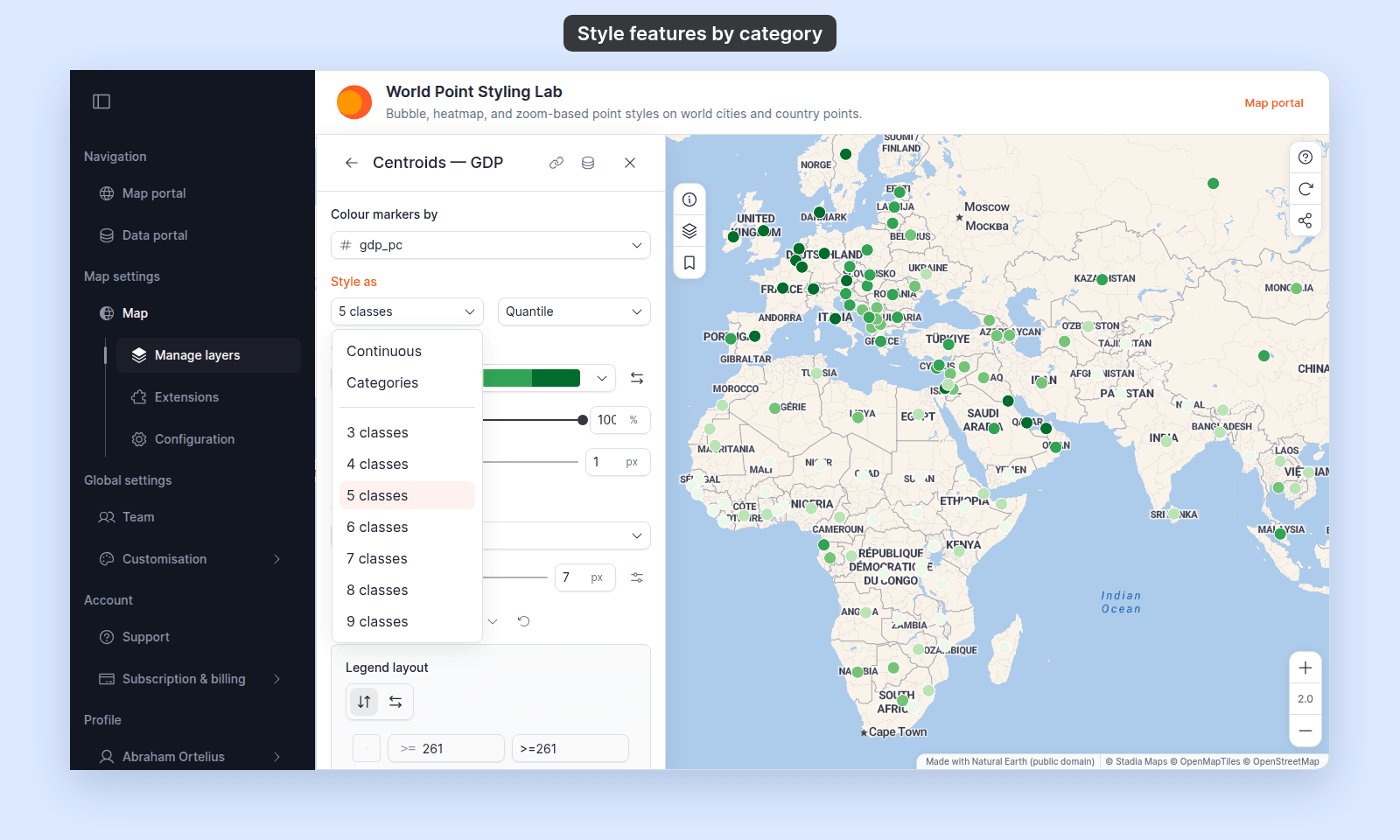
Task: Click the share icon on the map
Action: click(x=1305, y=220)
